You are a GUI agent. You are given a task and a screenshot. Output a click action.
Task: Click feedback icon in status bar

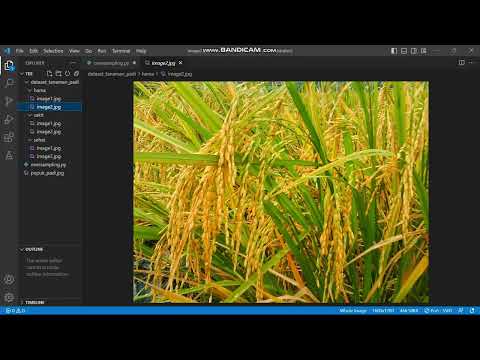[x=461, y=310]
